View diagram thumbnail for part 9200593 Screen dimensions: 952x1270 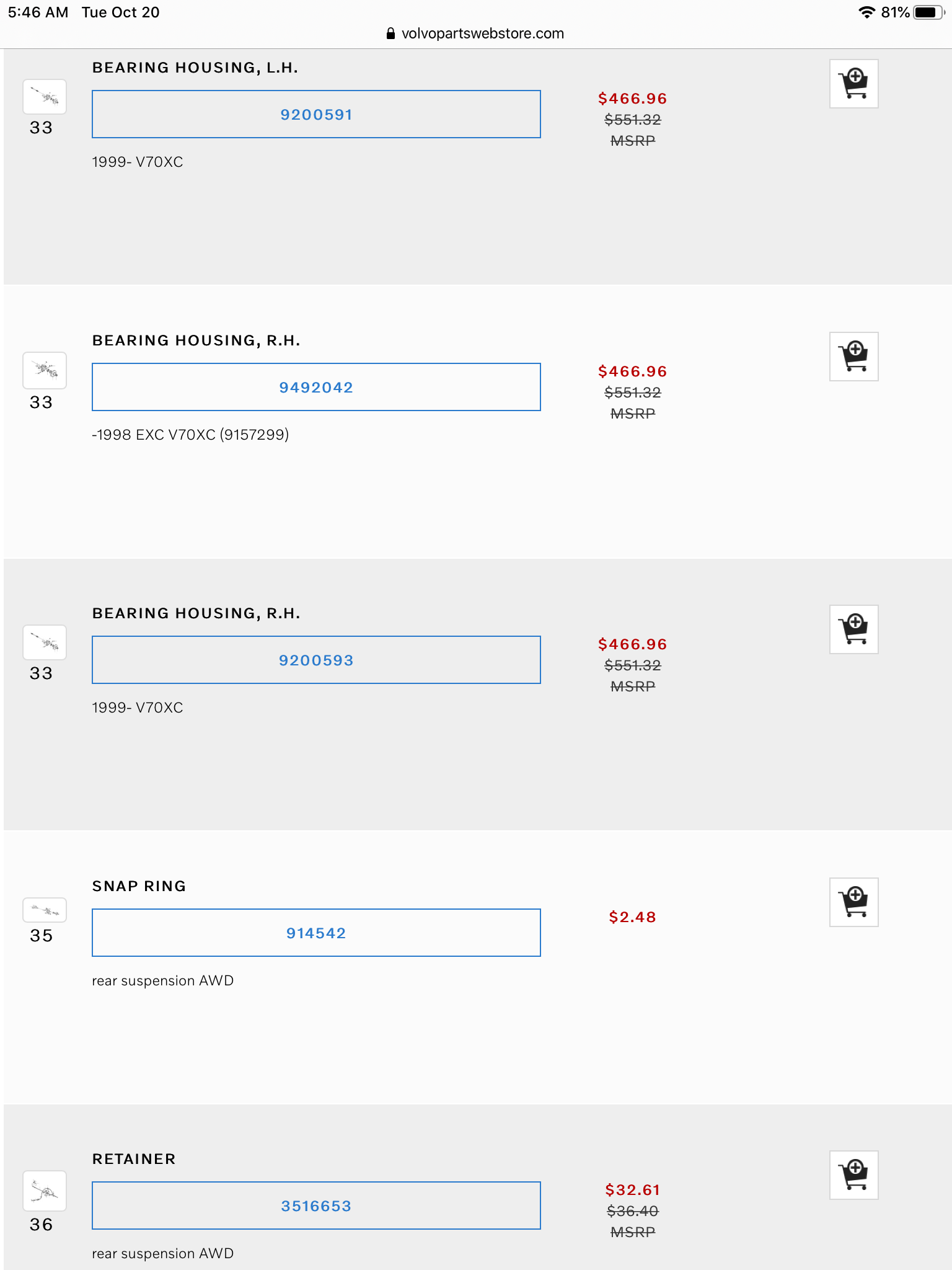45,642
